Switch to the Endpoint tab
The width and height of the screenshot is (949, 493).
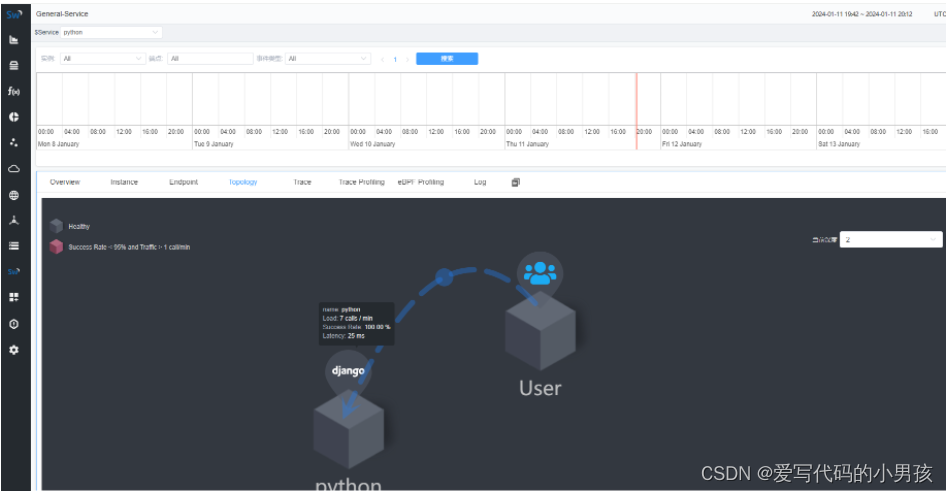[183, 182]
